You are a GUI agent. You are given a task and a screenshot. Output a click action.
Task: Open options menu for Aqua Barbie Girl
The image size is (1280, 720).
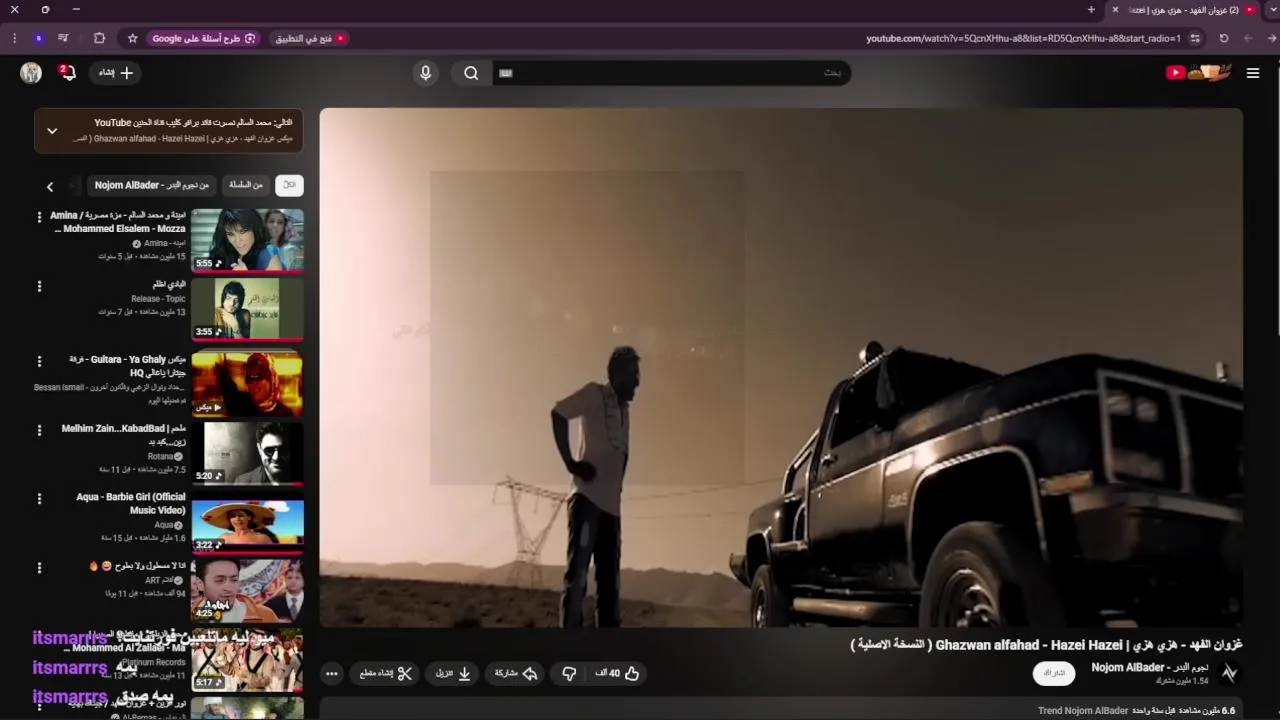click(x=39, y=498)
